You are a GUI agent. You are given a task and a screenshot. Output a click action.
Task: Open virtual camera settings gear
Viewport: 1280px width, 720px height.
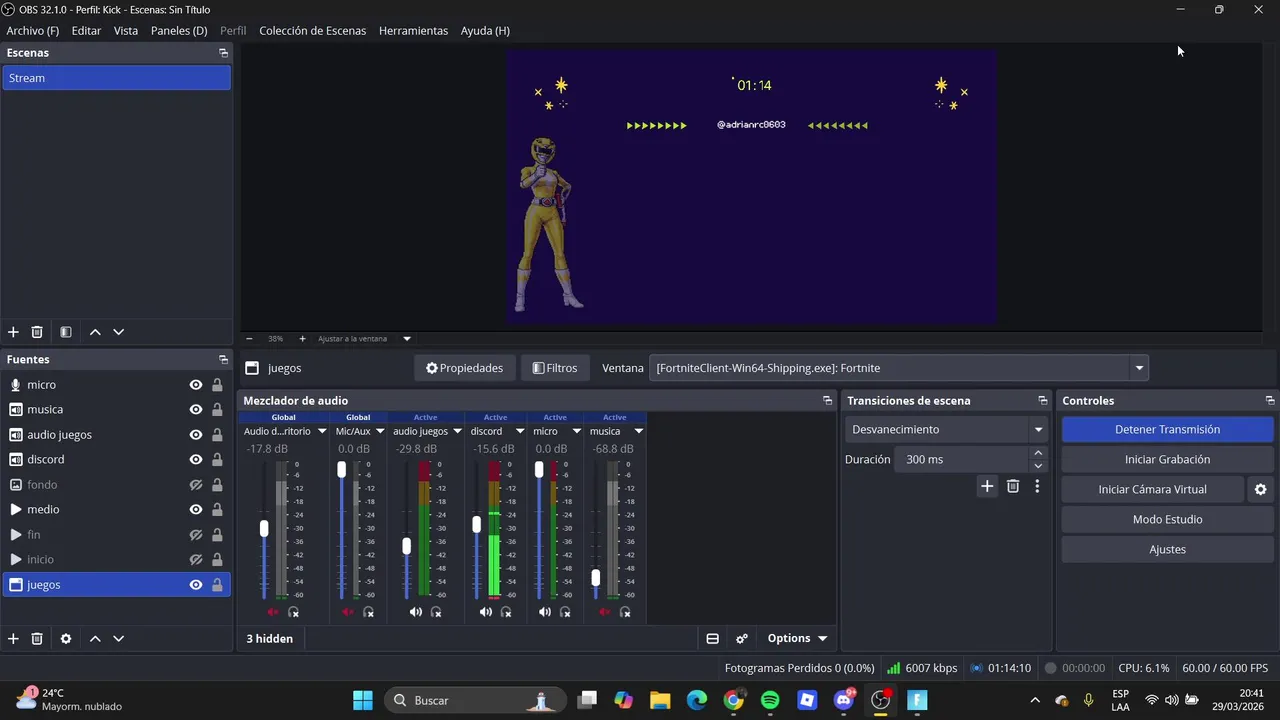point(1260,490)
